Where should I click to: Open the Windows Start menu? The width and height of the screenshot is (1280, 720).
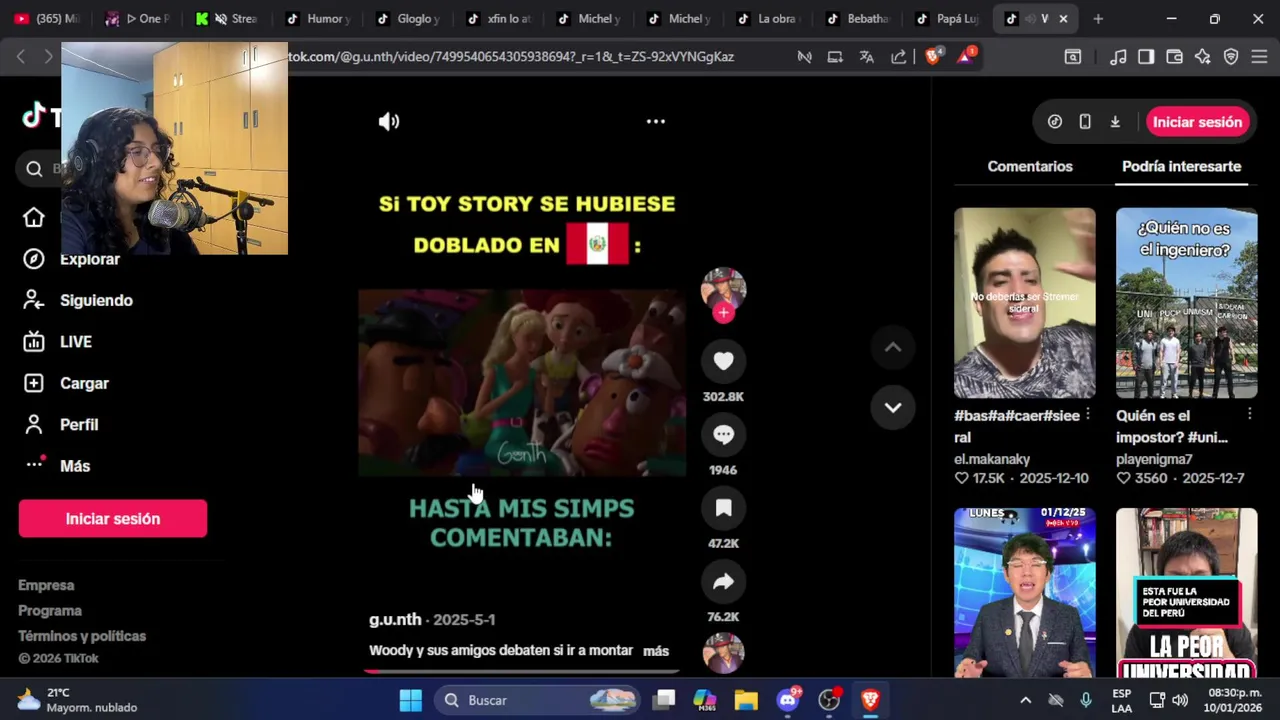(410, 700)
